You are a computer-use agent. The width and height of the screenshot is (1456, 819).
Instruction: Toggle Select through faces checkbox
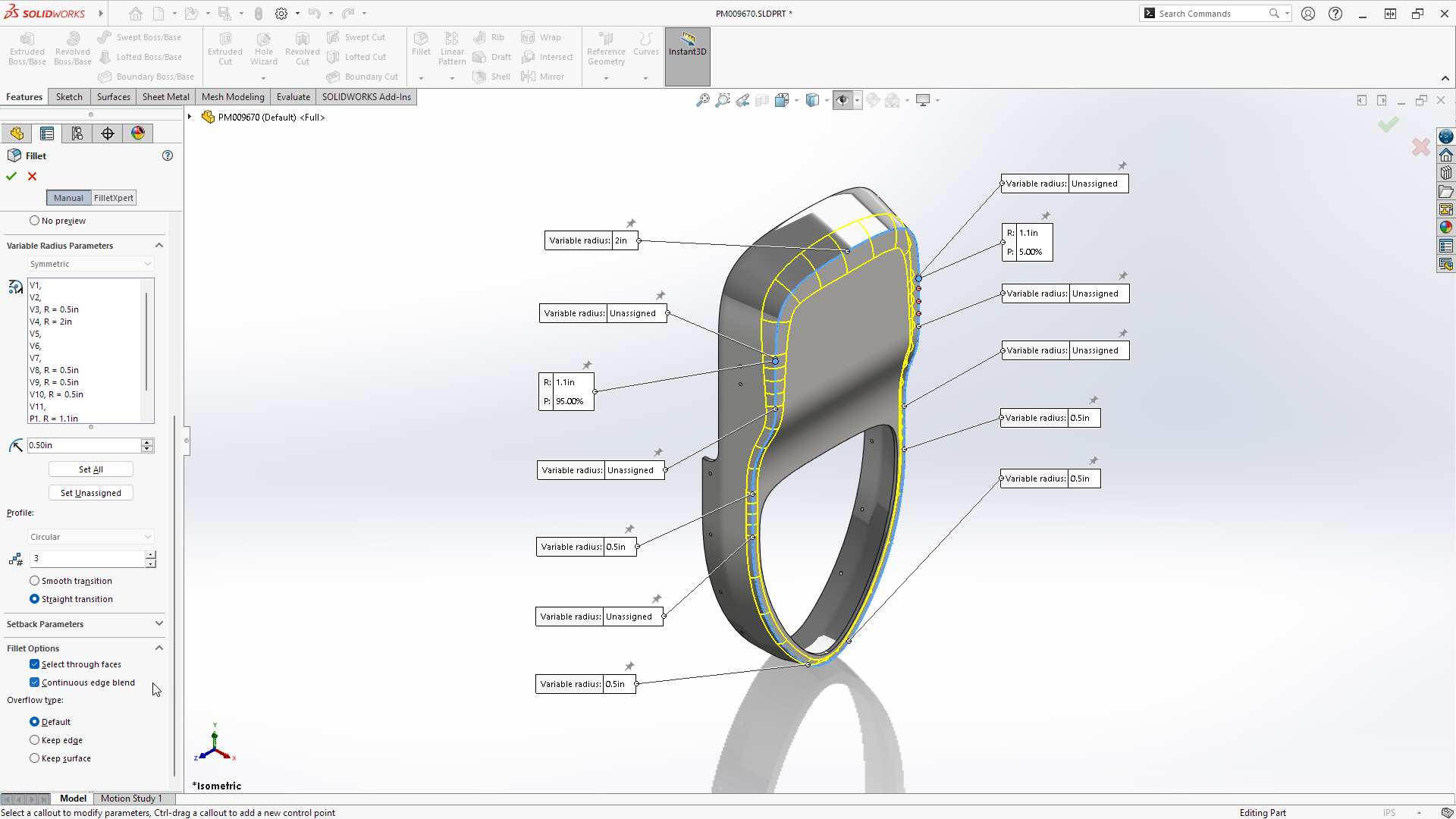(35, 664)
